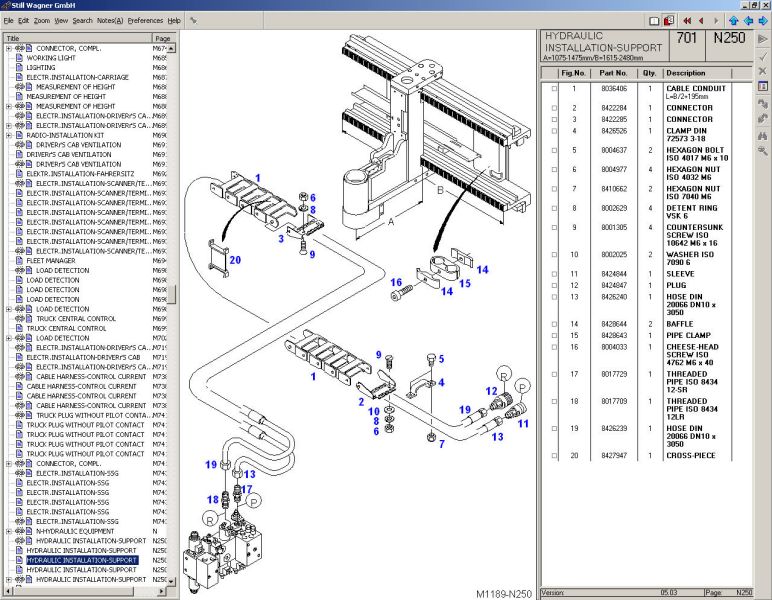
Task: Click the red multi-page view icon
Action: 668,20
